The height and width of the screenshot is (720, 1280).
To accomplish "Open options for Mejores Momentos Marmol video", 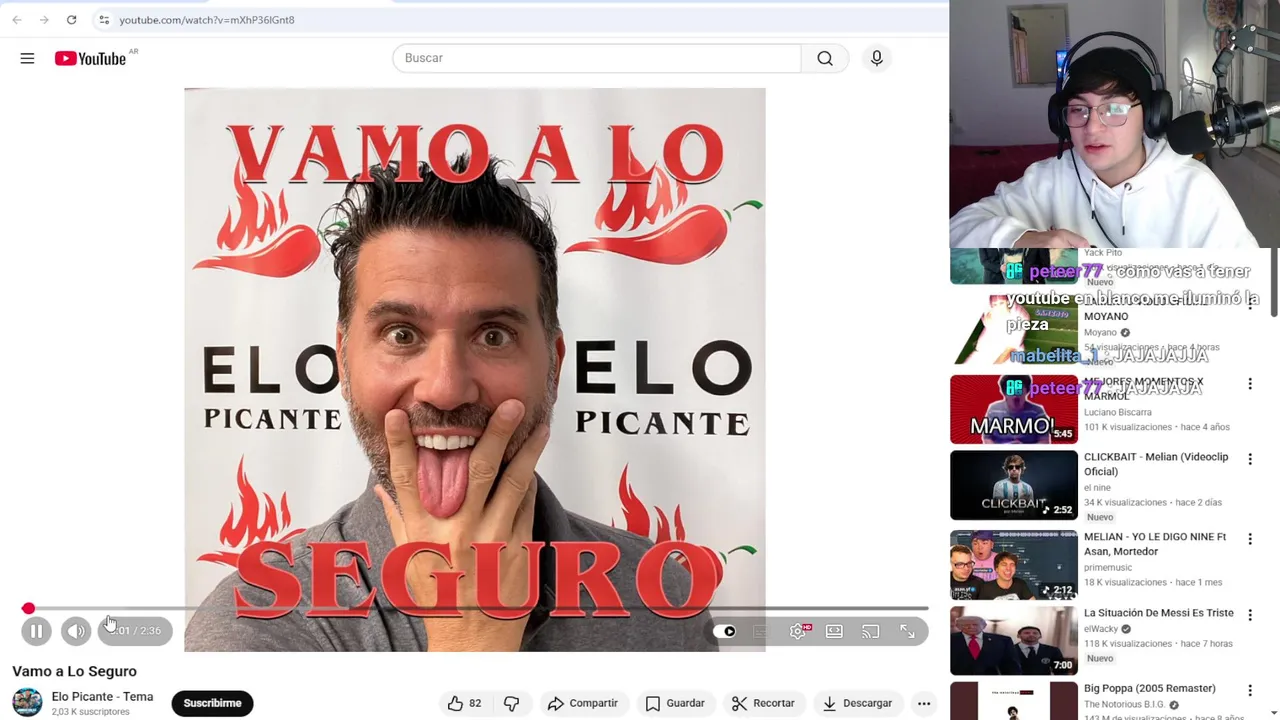I will pyautogui.click(x=1250, y=384).
